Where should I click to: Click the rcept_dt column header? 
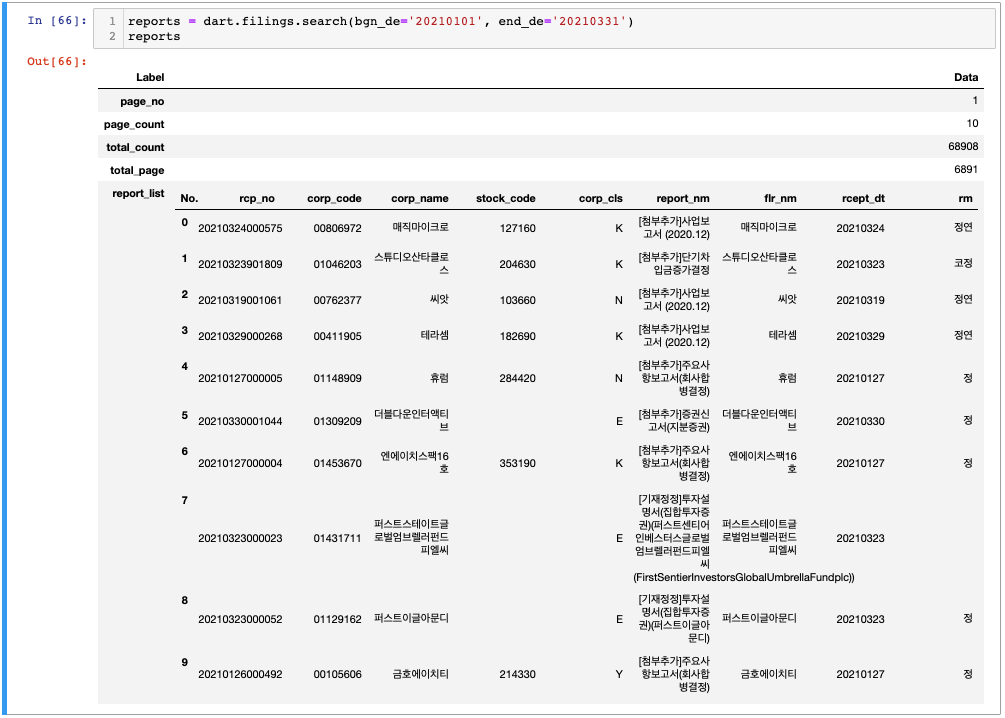863,199
